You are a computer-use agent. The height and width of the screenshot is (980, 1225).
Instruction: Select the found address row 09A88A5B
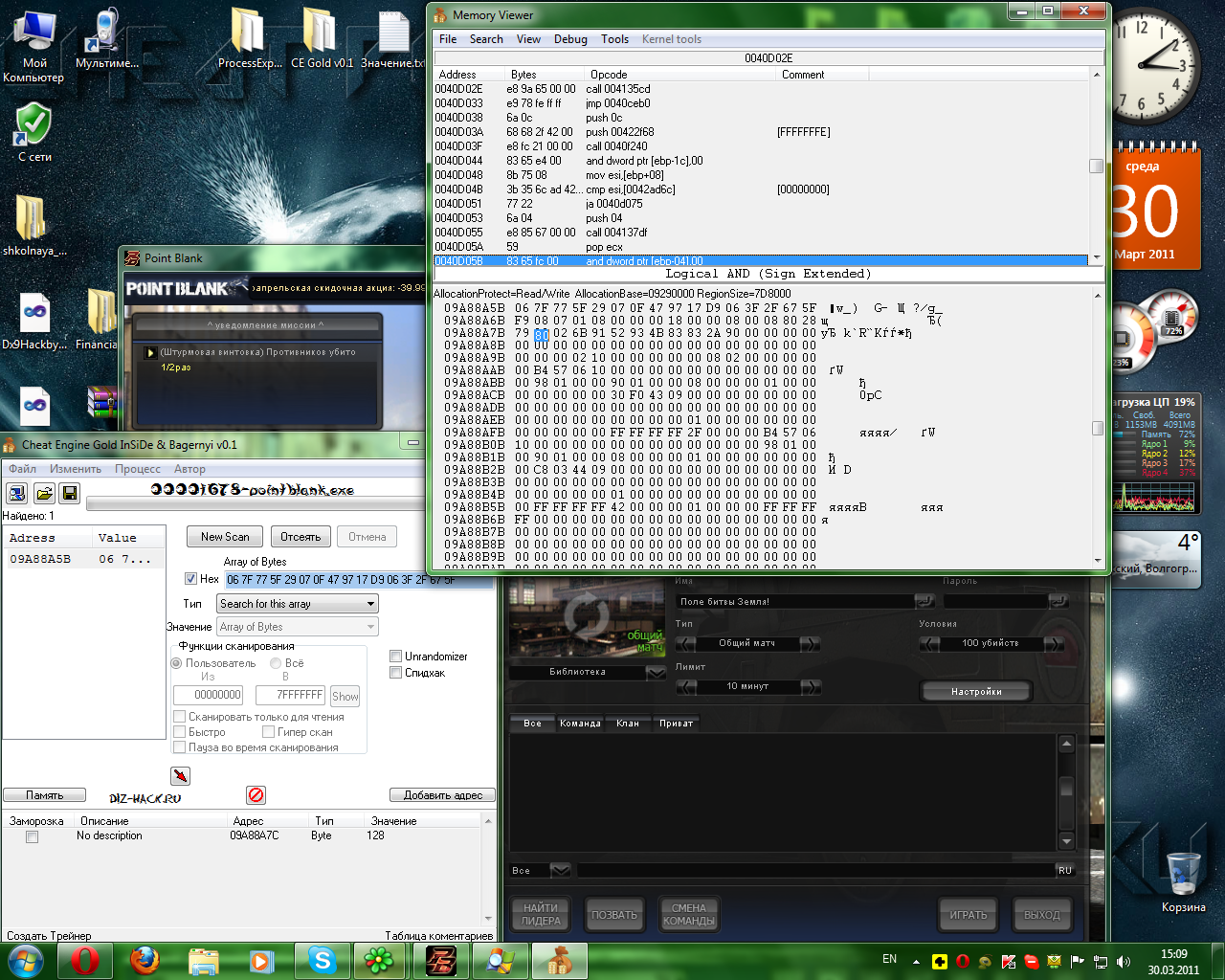pos(84,559)
